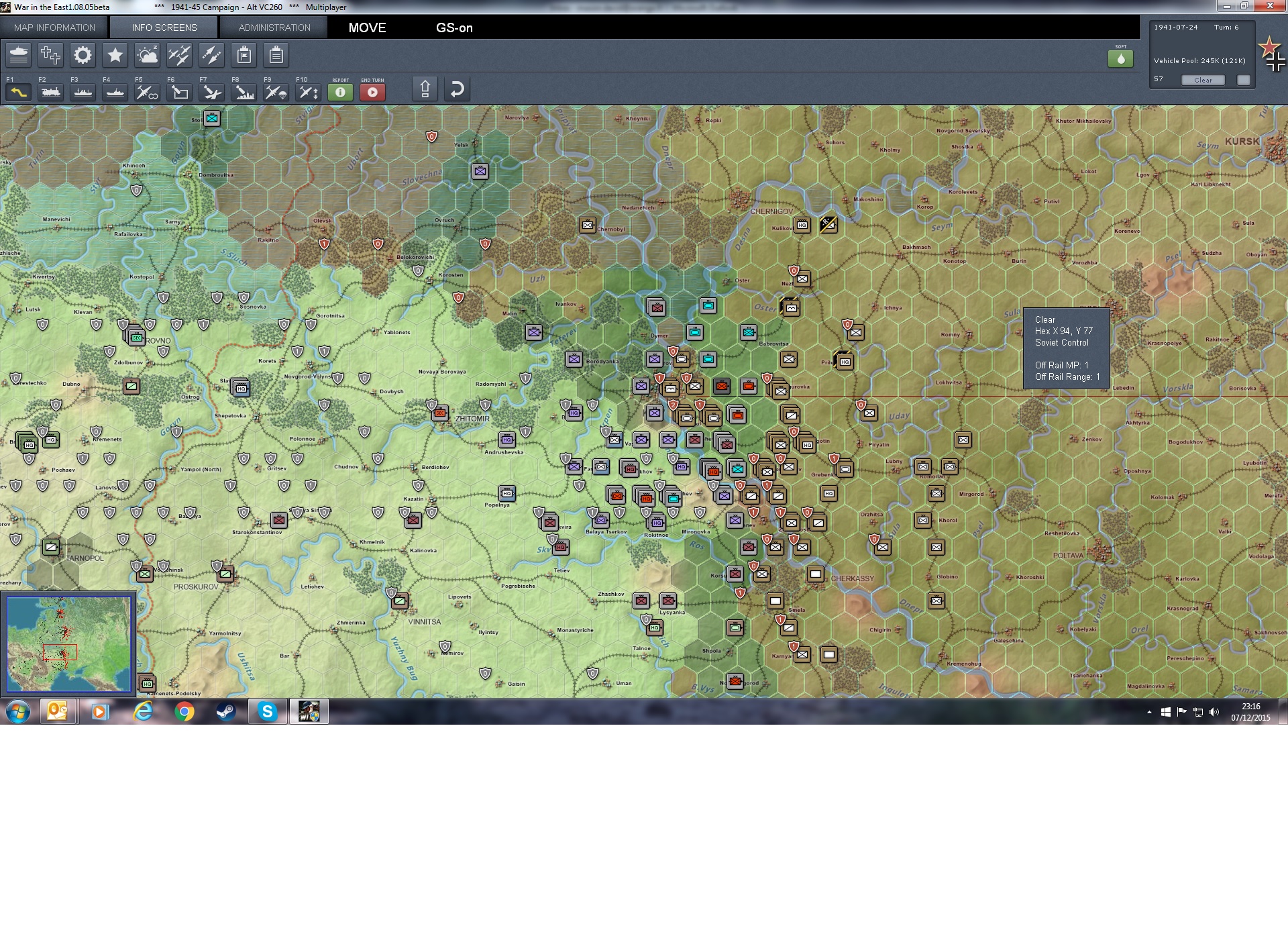The width and height of the screenshot is (1288, 928).
Task: Open the INFO SCREENS tab
Action: [x=164, y=28]
